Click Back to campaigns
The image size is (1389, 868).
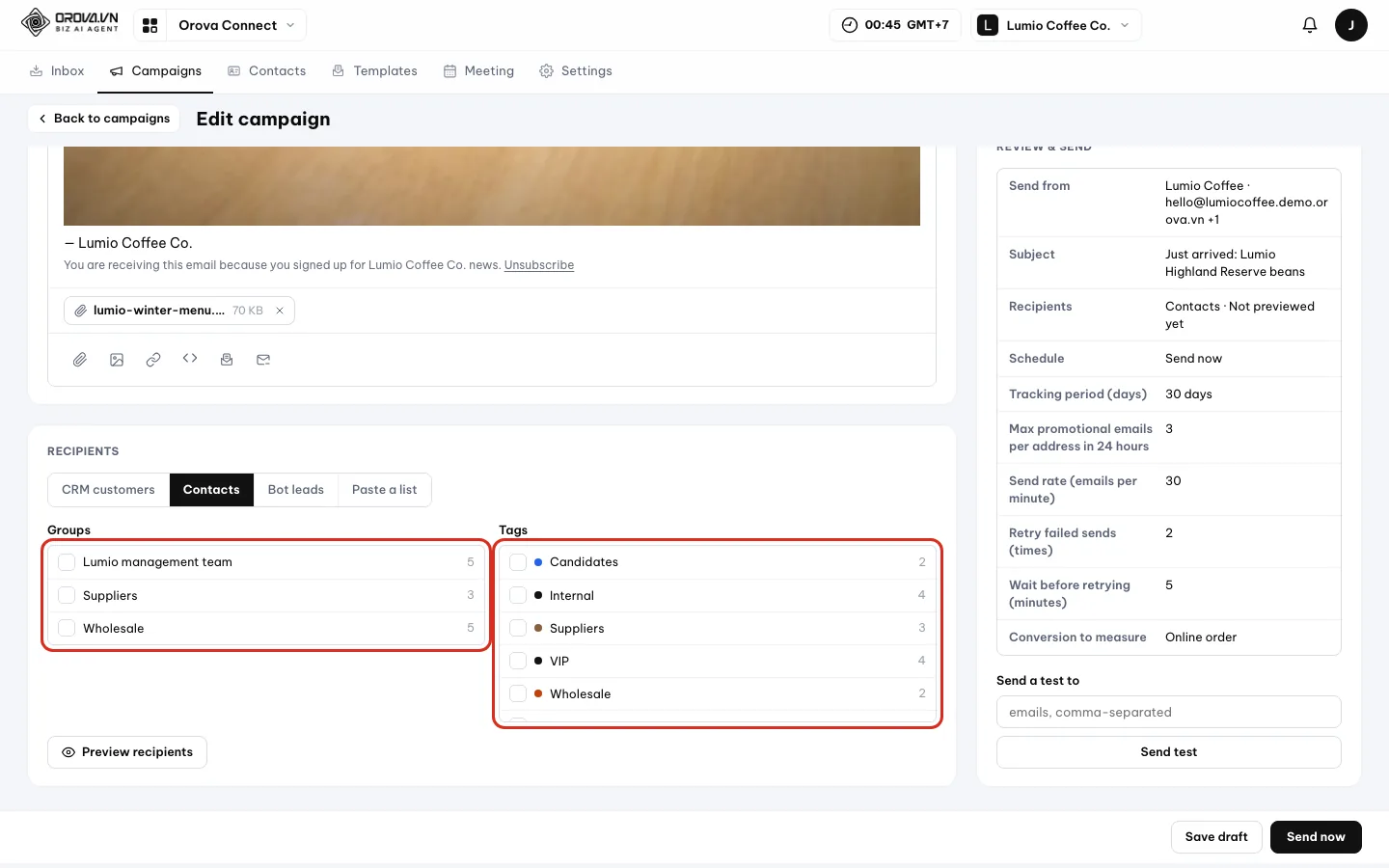[104, 119]
